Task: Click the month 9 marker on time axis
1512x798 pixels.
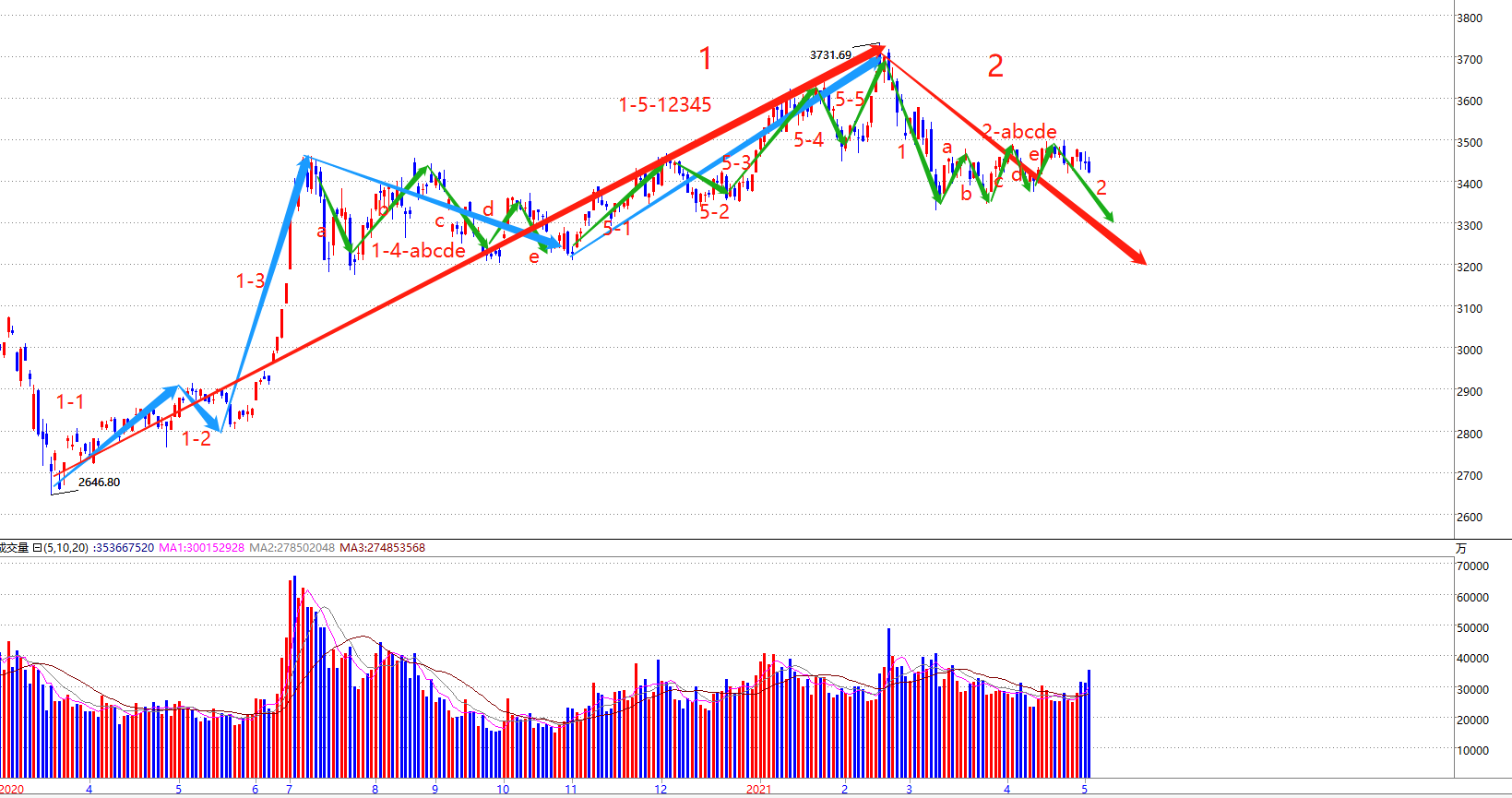Action: tap(435, 790)
